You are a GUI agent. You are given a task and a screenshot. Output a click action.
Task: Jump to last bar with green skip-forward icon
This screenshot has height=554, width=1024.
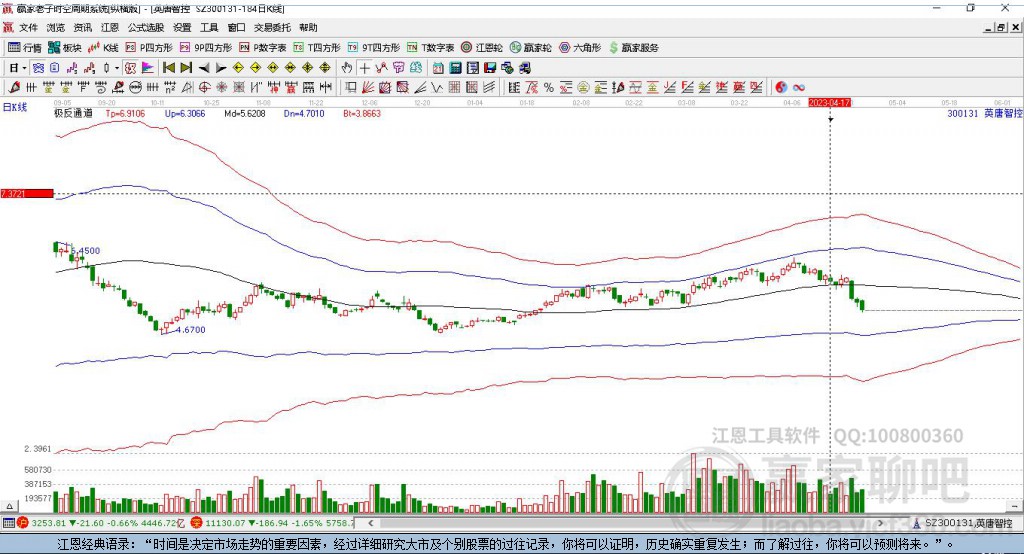tap(186, 67)
